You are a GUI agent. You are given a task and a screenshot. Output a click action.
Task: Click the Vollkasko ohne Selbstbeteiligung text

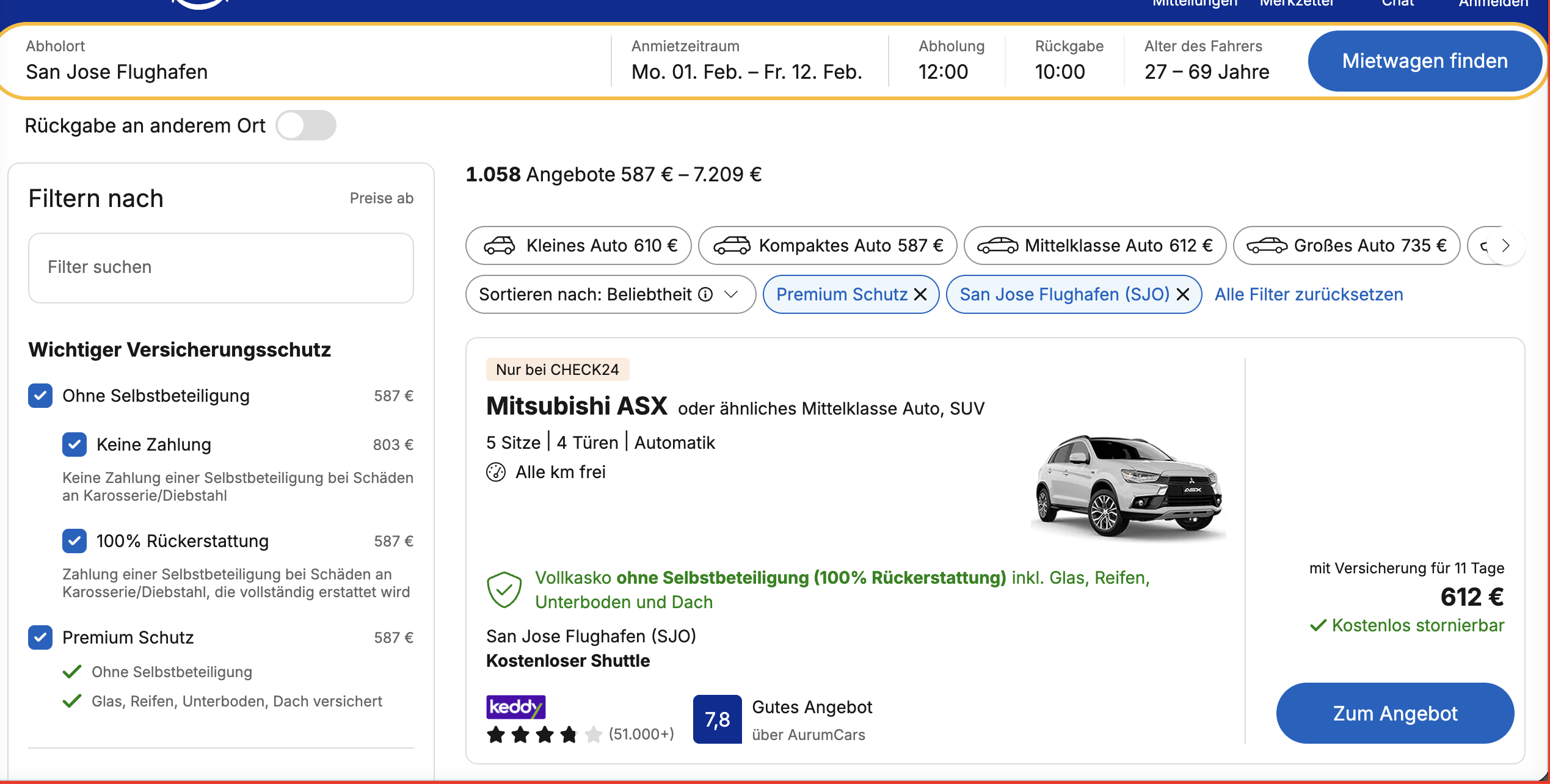[843, 590]
